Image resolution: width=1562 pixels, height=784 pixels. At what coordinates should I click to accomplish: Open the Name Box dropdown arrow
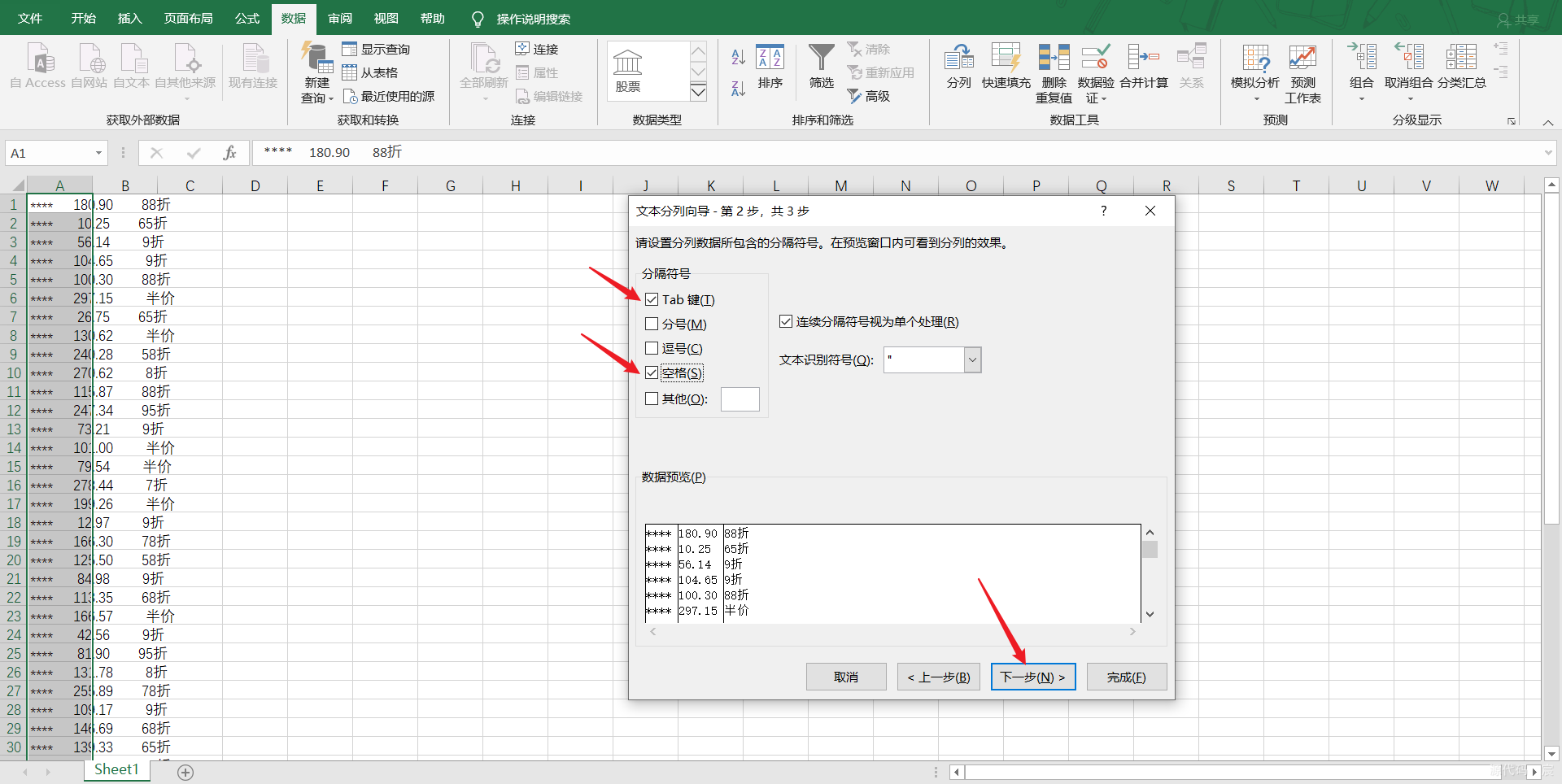coord(98,153)
